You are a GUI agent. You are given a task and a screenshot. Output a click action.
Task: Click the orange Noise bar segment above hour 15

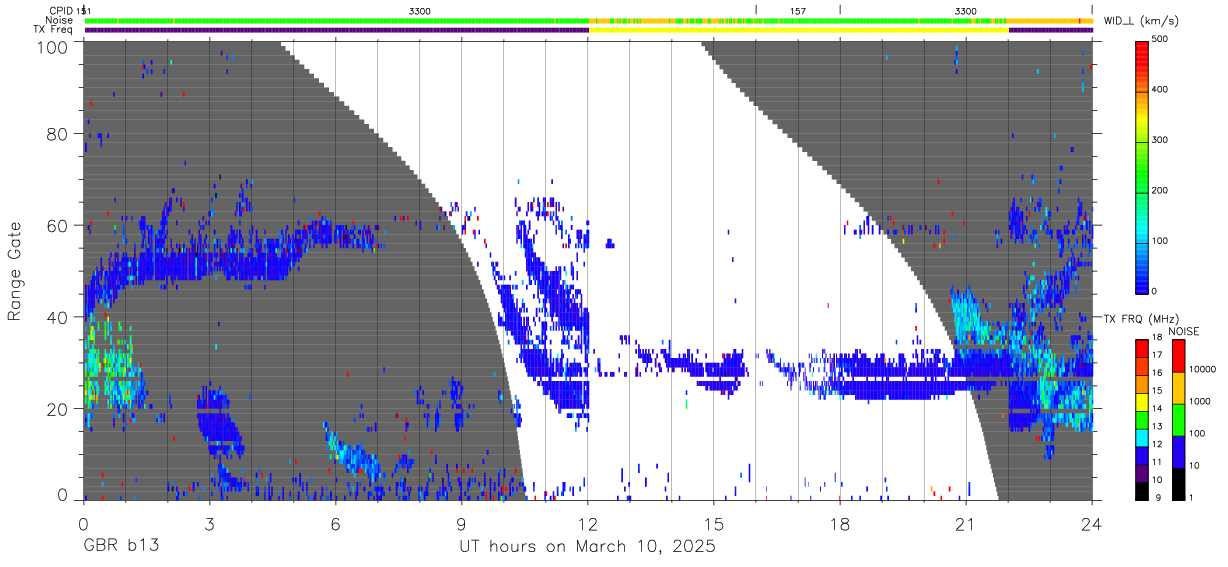pyautogui.click(x=714, y=20)
